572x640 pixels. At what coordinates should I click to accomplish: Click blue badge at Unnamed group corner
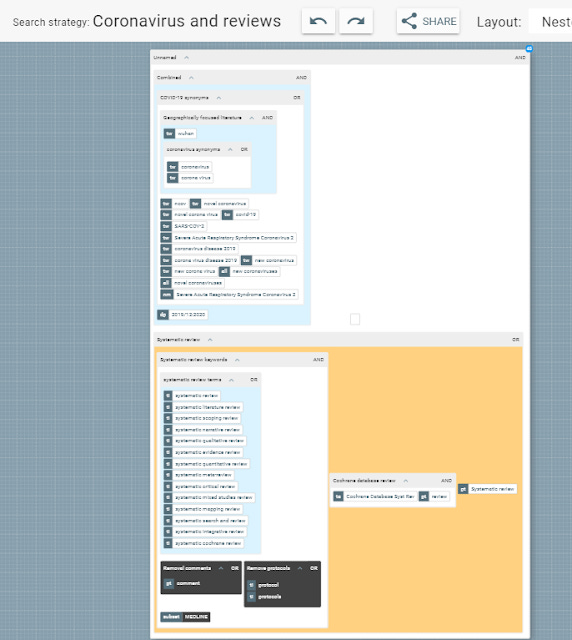(x=529, y=49)
